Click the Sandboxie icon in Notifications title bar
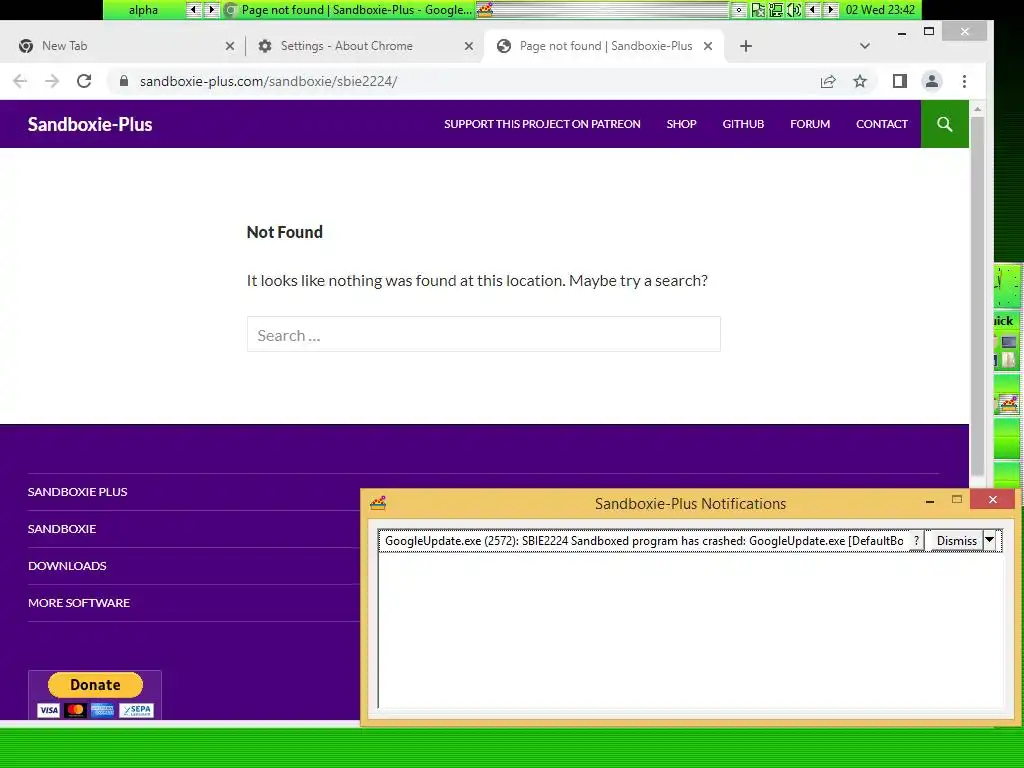The image size is (1024, 768). tap(378, 503)
